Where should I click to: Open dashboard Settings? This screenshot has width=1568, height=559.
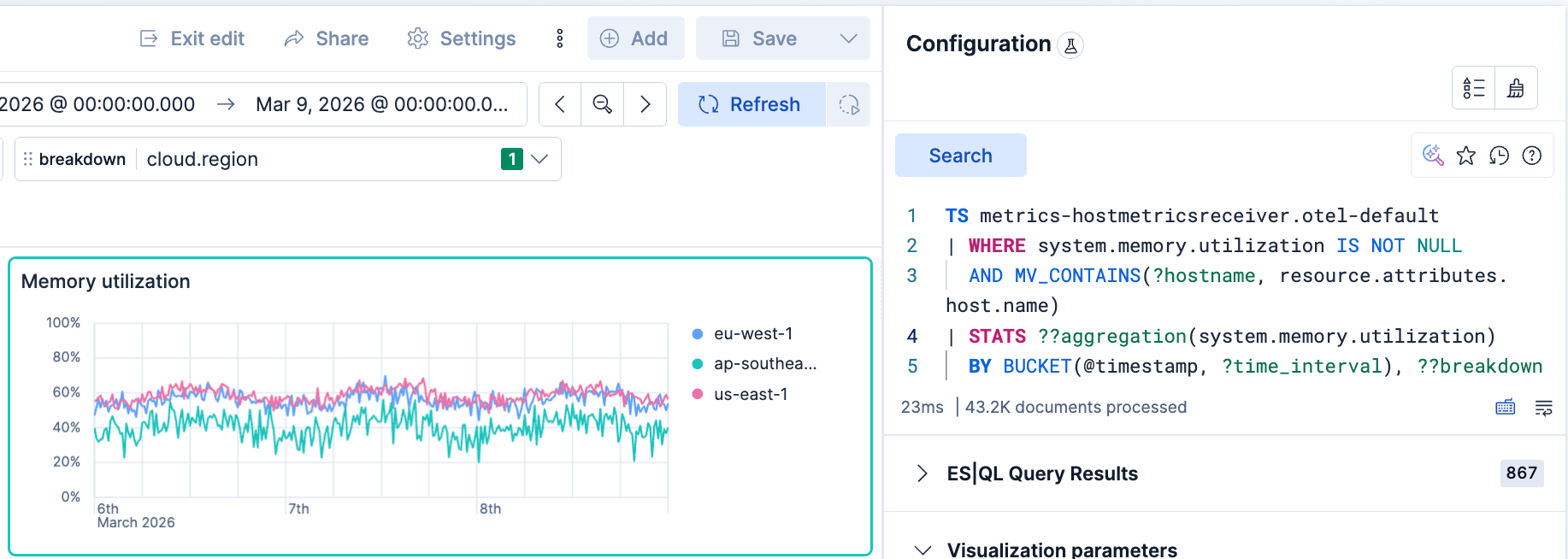462,38
